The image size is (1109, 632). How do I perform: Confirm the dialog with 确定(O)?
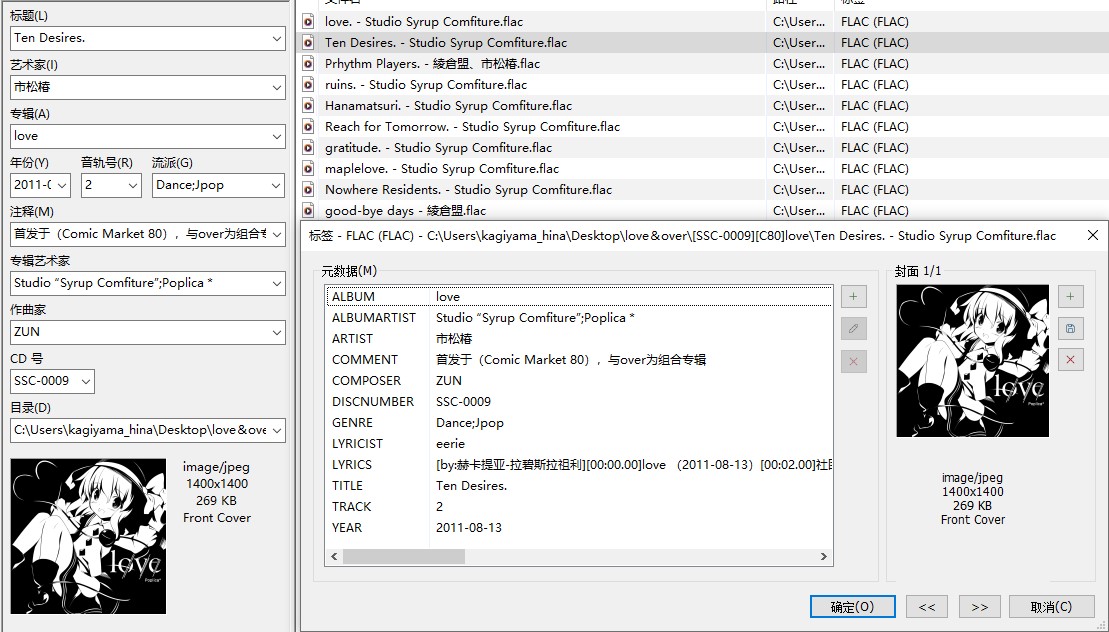852,607
